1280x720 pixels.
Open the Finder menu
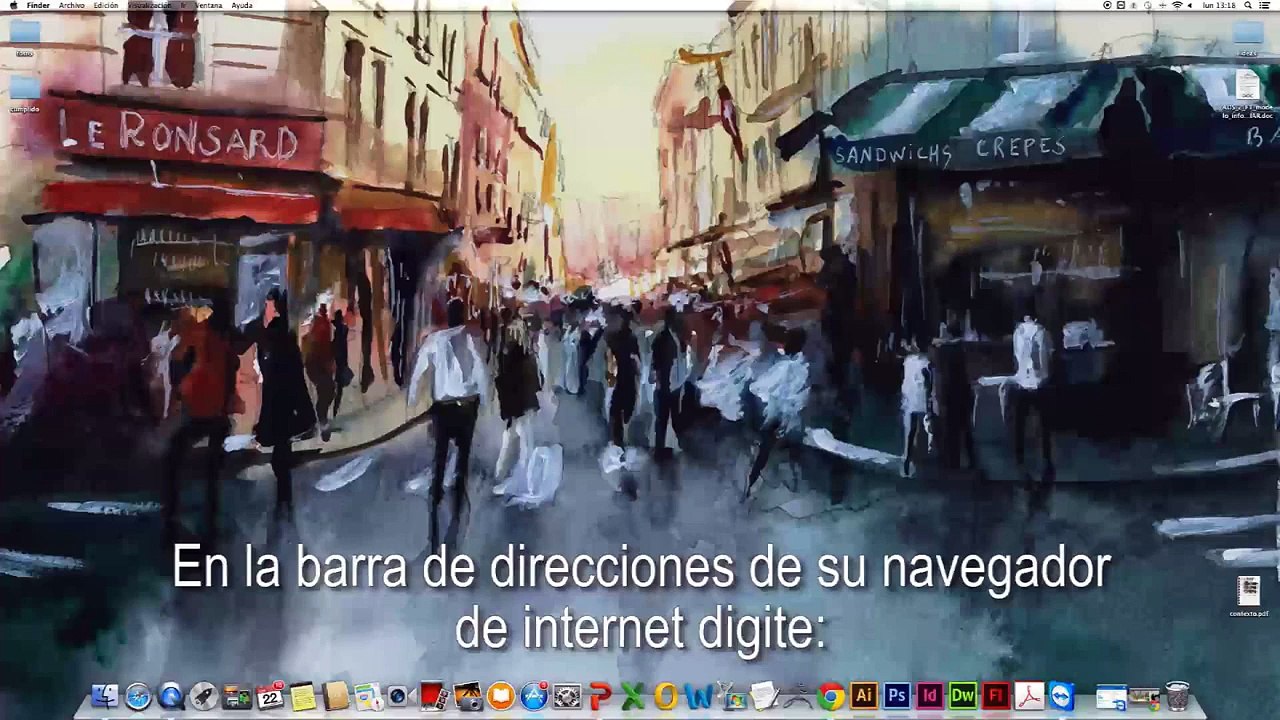point(38,5)
